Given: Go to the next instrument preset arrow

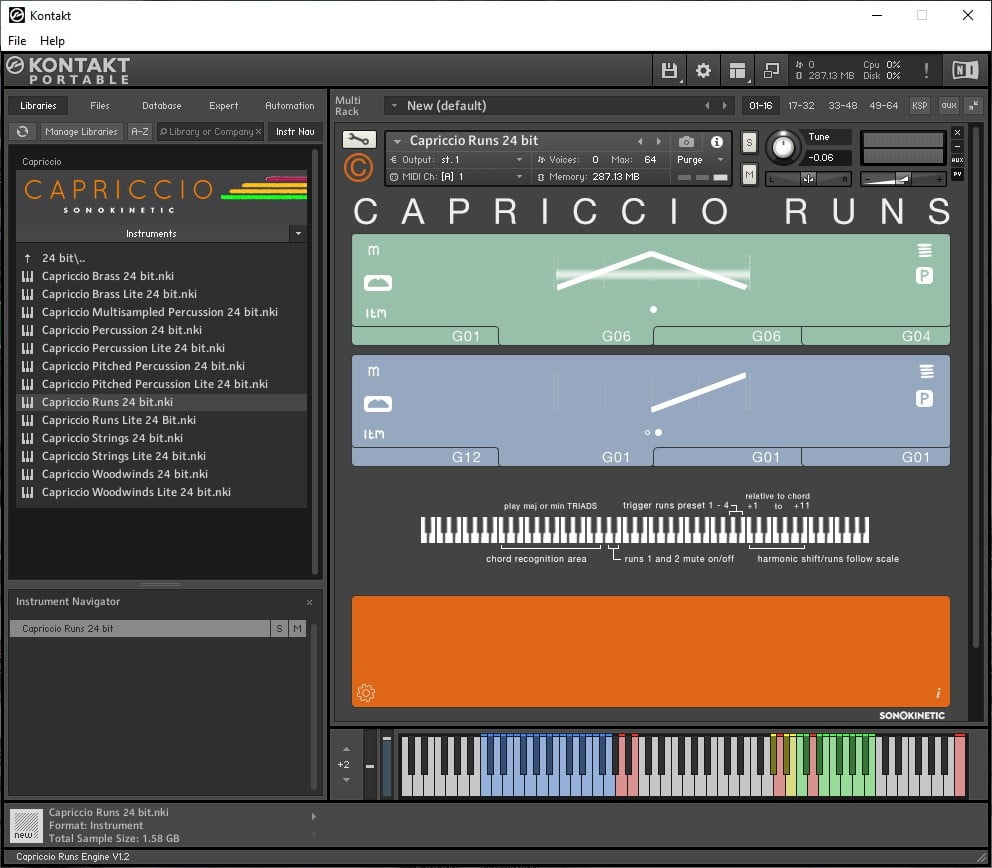Looking at the screenshot, I should [659, 141].
